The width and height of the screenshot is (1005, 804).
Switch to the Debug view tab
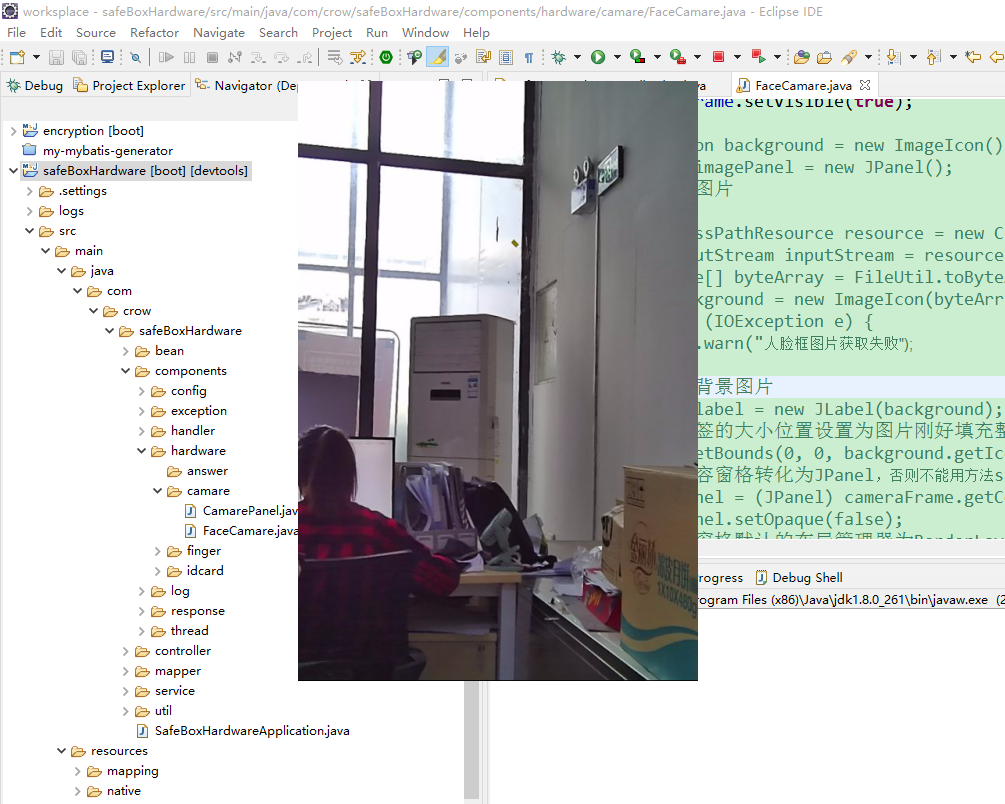(35, 86)
